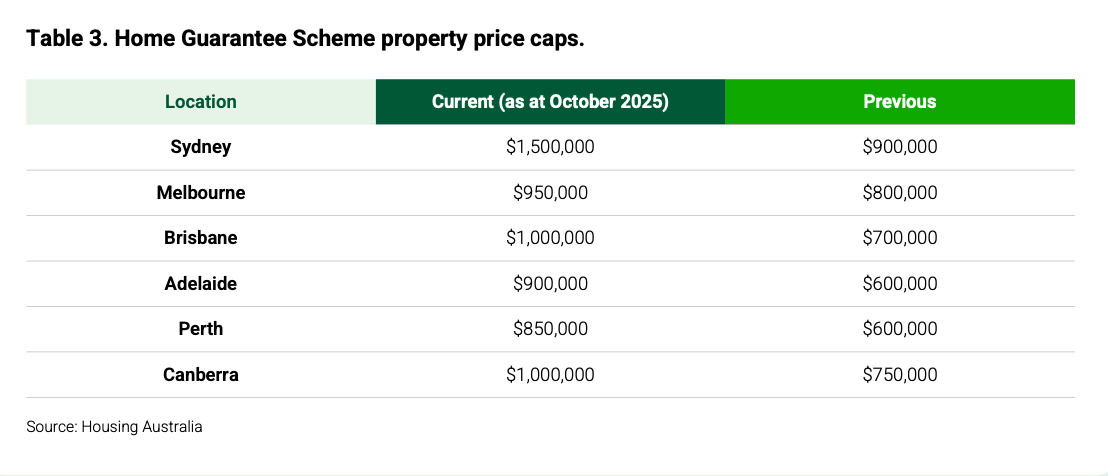This screenshot has height=476, width=1108.
Task: Select the Previous column header
Action: pos(900,102)
